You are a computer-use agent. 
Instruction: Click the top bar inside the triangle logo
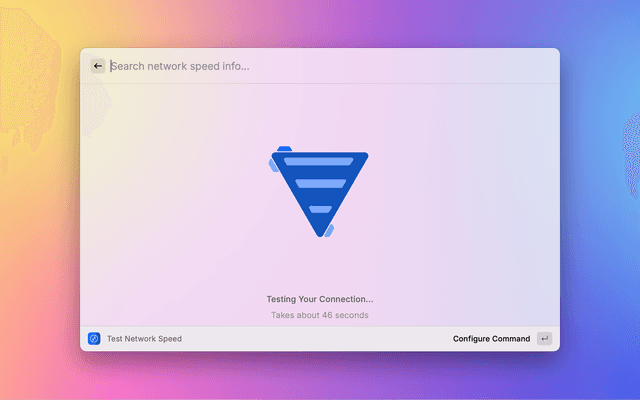[x=318, y=161]
